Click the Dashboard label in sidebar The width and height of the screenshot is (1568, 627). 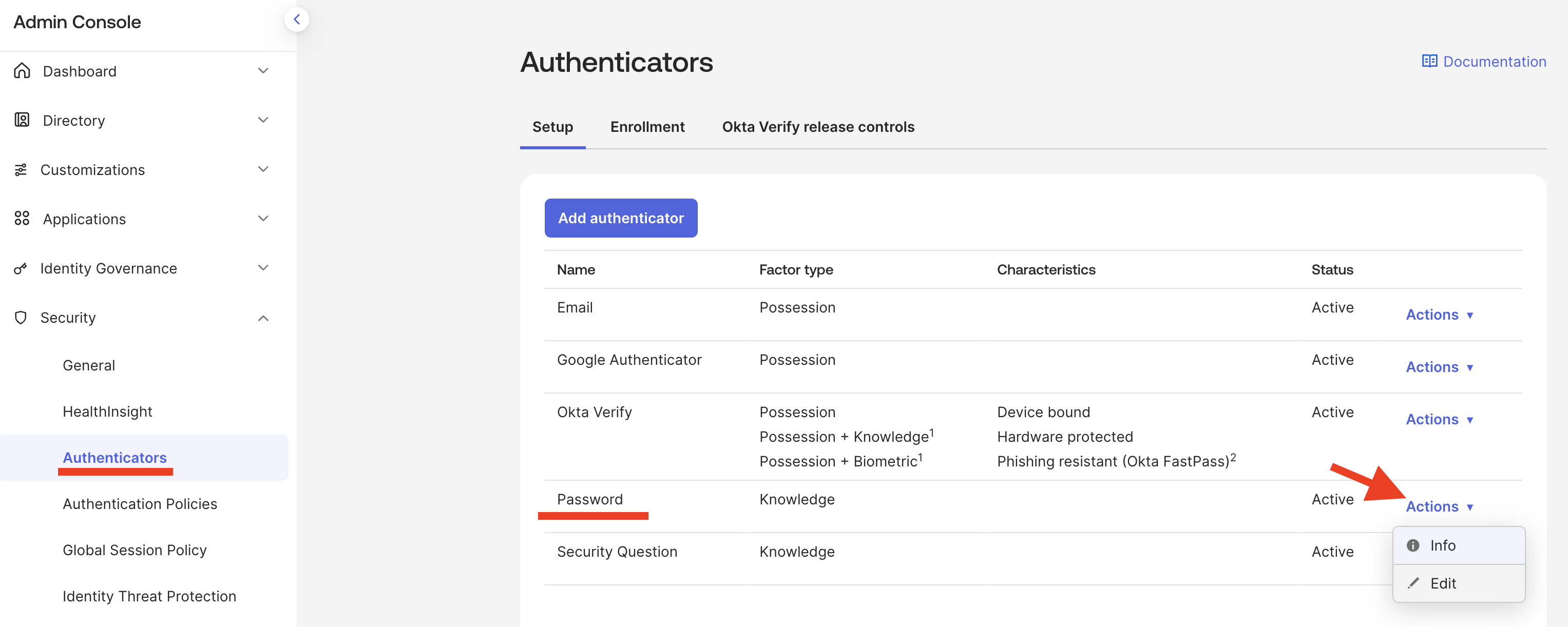(x=80, y=71)
